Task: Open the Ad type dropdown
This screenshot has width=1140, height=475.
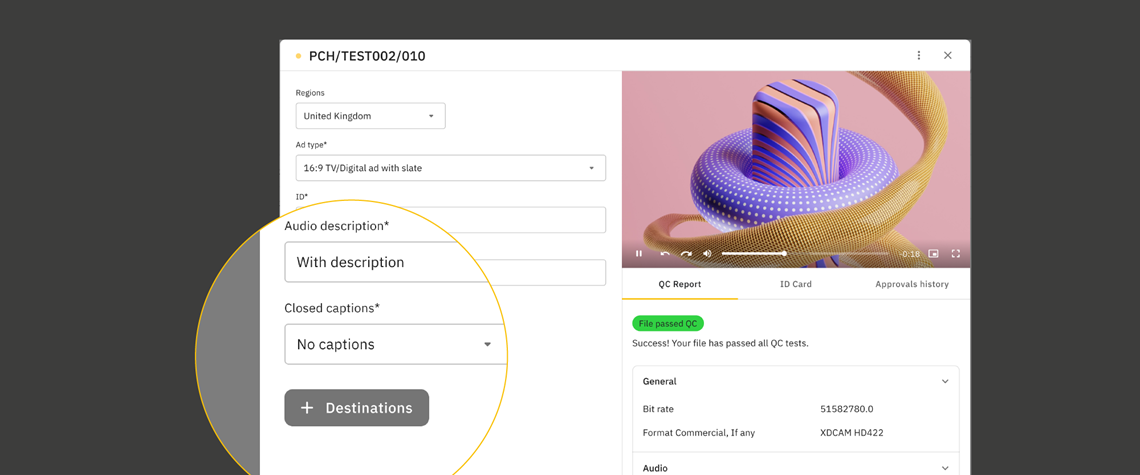Action: (451, 168)
